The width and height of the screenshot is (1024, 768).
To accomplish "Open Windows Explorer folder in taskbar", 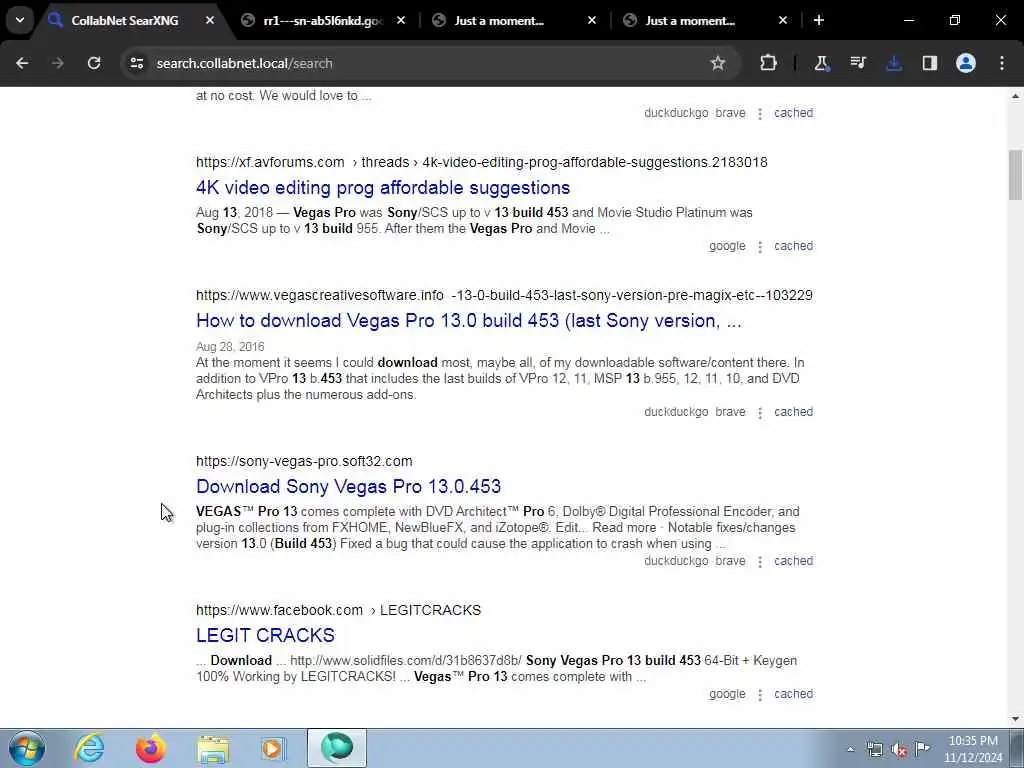I will (x=213, y=748).
